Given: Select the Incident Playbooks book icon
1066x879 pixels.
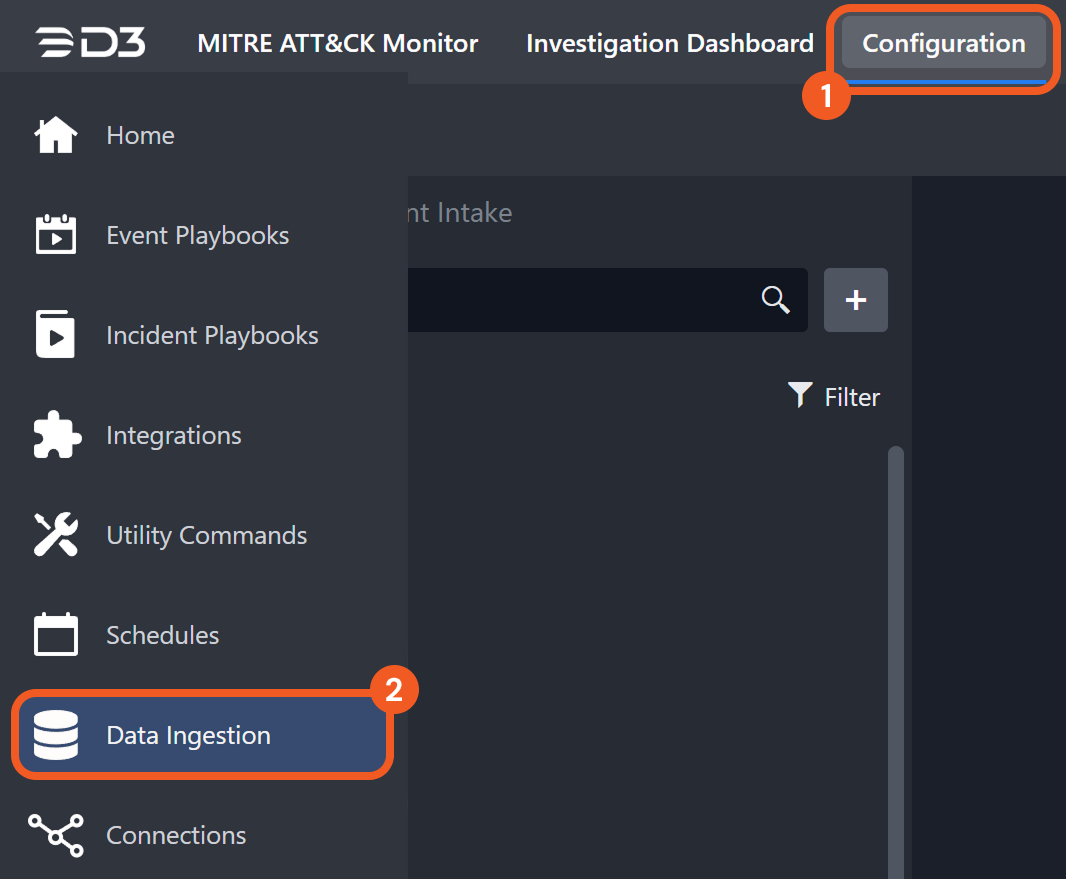Looking at the screenshot, I should click(56, 335).
